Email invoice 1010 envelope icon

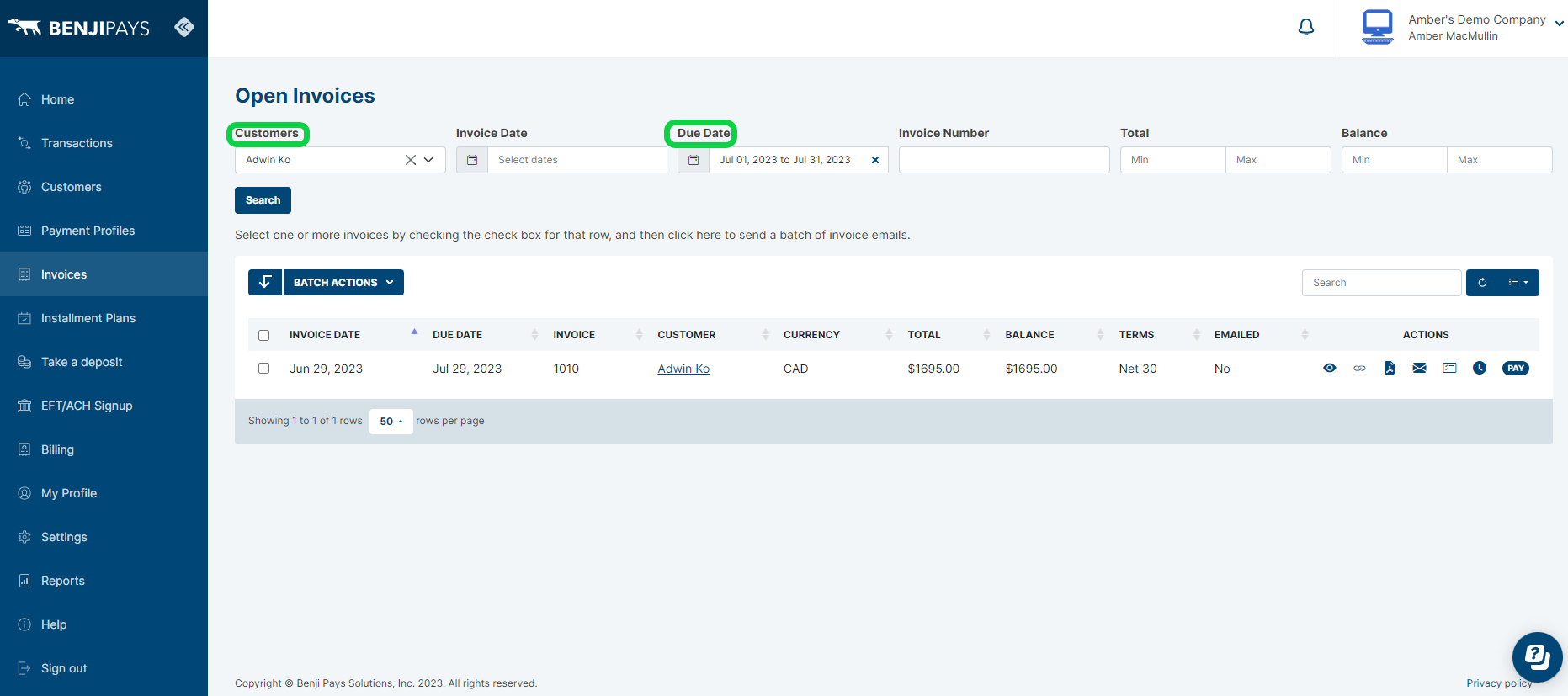[1419, 368]
